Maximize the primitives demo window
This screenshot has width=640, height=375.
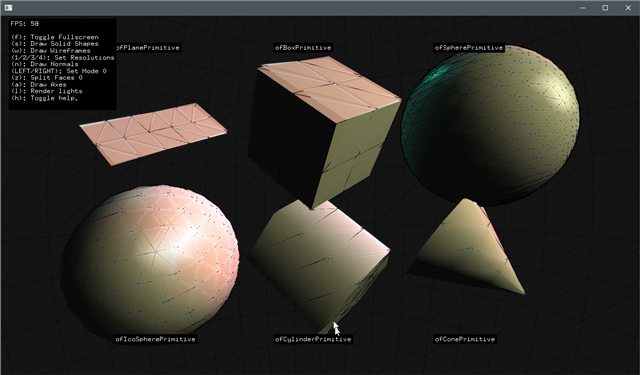coord(605,8)
